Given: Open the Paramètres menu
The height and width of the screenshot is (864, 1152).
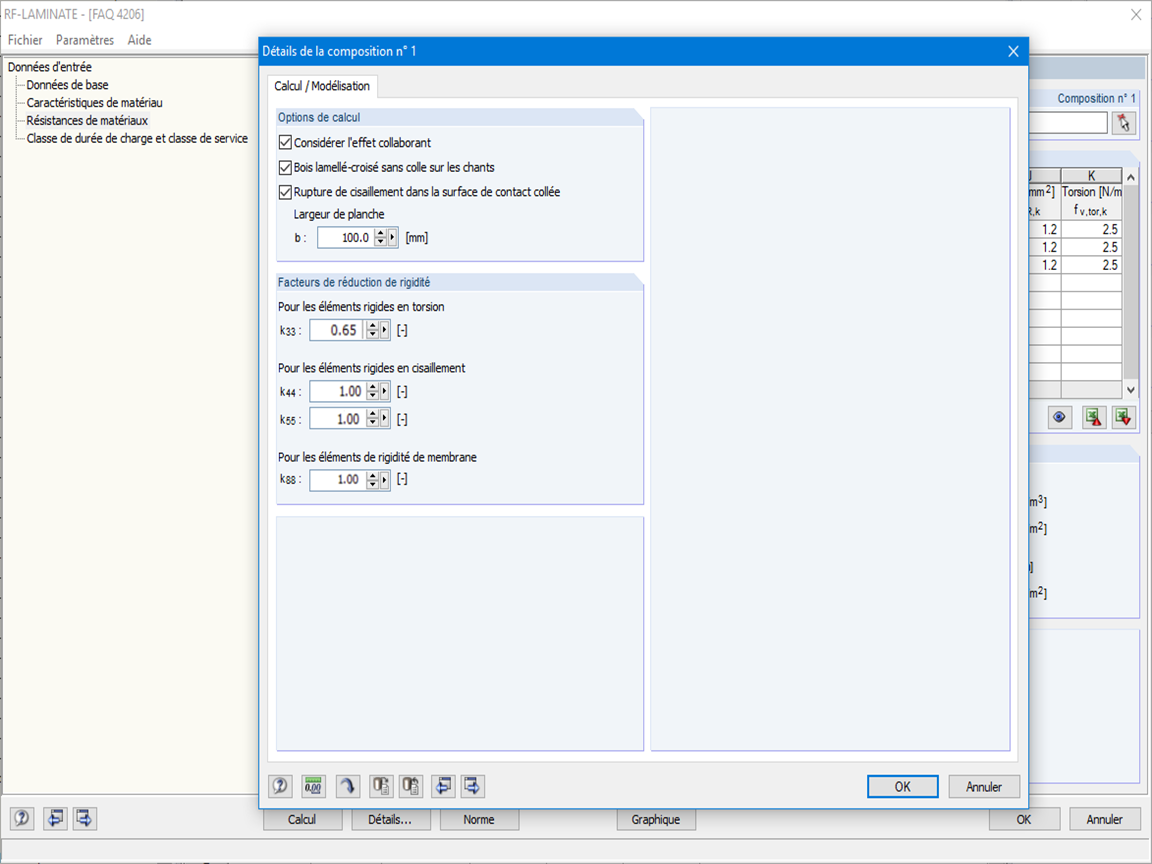Looking at the screenshot, I should 84,40.
